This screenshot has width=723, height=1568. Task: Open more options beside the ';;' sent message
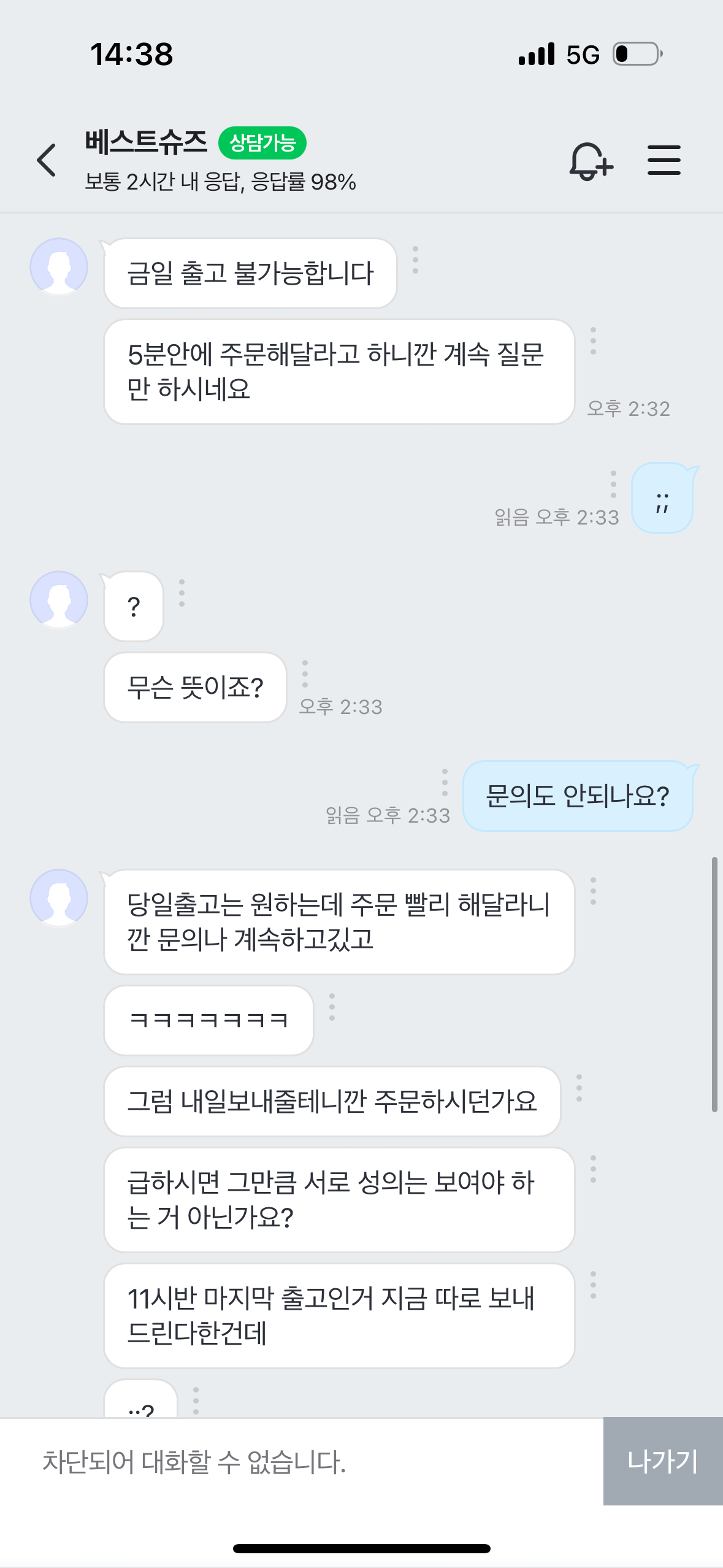coord(613,484)
